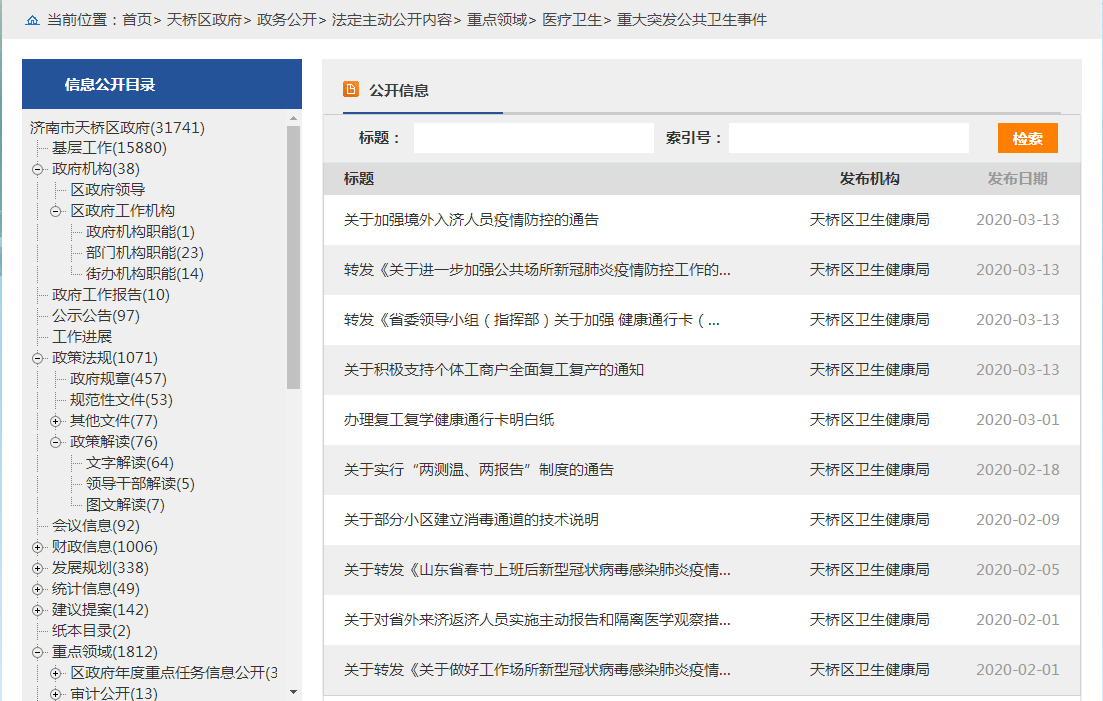The width and height of the screenshot is (1103, 701).
Task: Open 办理复工复学健康通行卡明白纸
Action: click(449, 420)
